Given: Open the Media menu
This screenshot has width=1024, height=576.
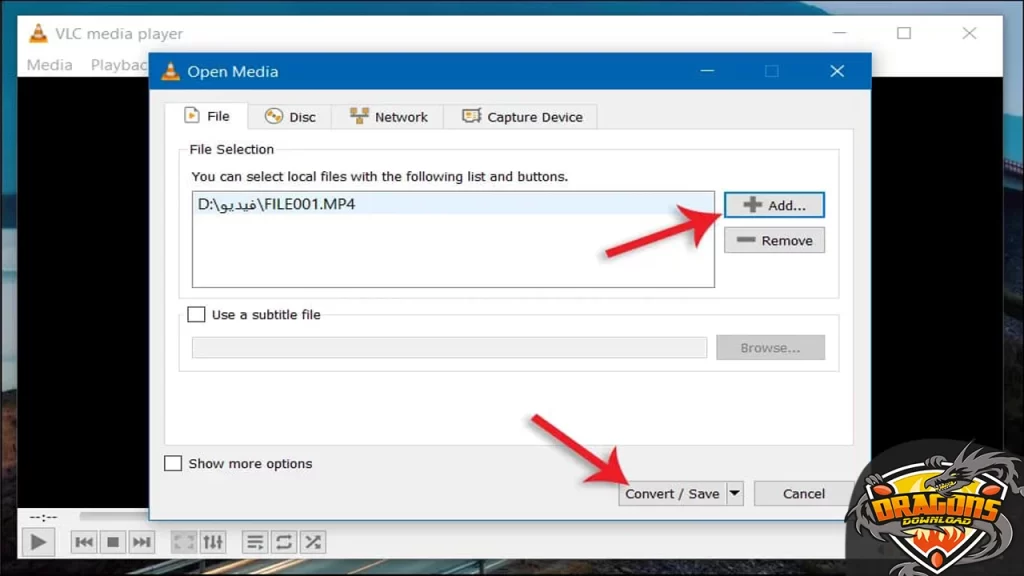Looking at the screenshot, I should coord(49,65).
